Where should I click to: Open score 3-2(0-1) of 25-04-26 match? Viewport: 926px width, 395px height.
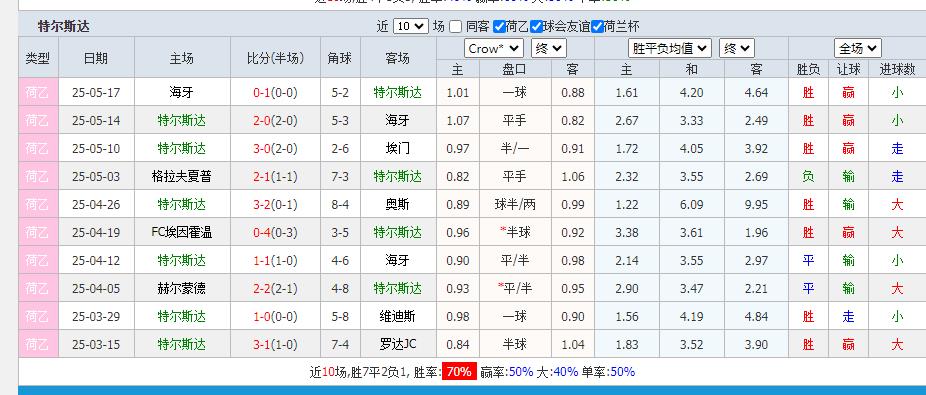coord(275,204)
